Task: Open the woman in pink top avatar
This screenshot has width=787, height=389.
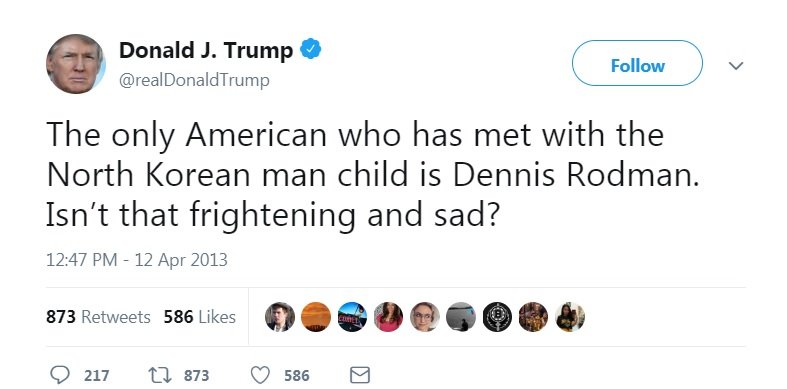Action: pyautogui.click(x=388, y=317)
